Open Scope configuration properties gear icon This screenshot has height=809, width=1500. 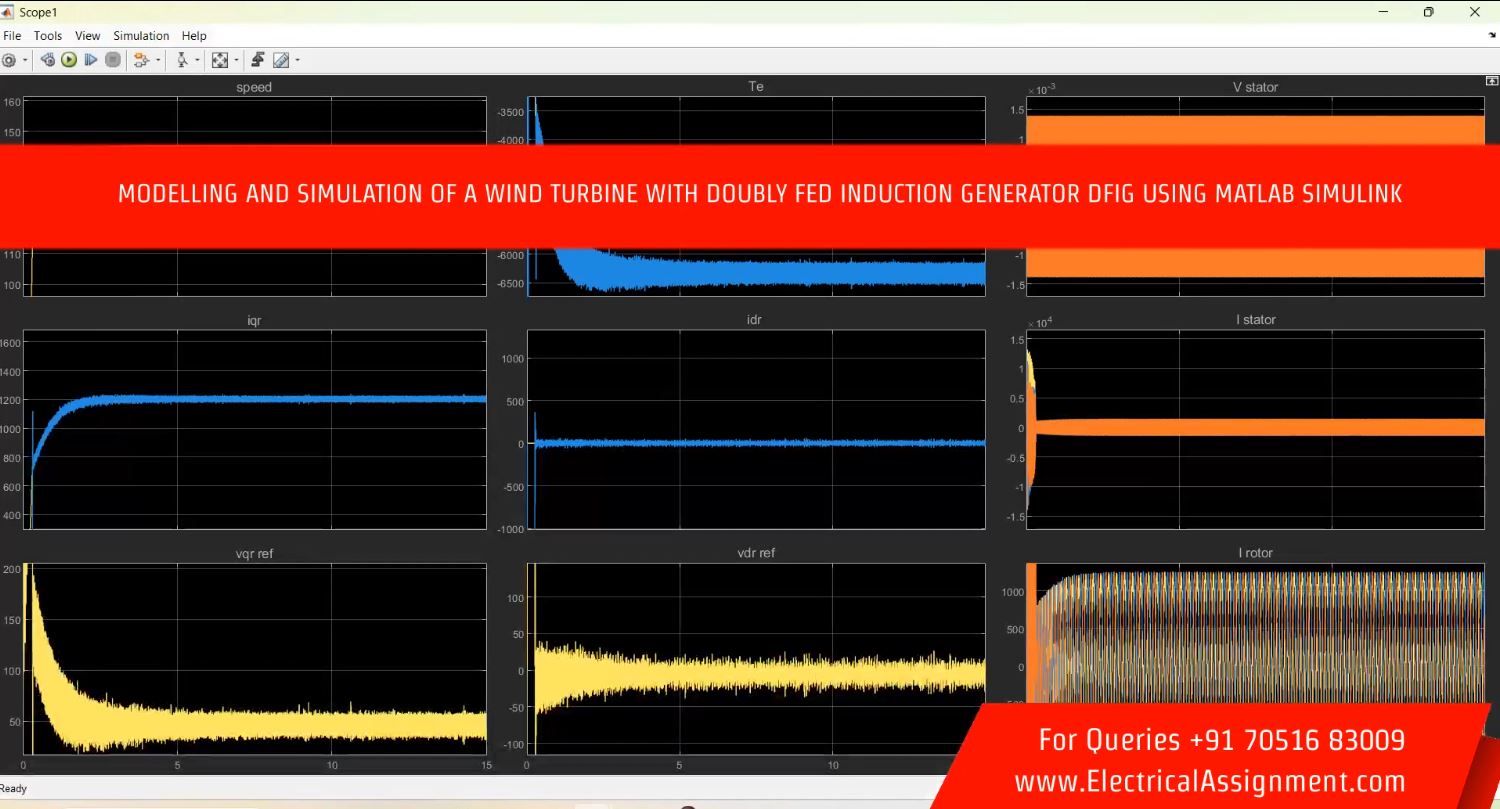(9, 60)
